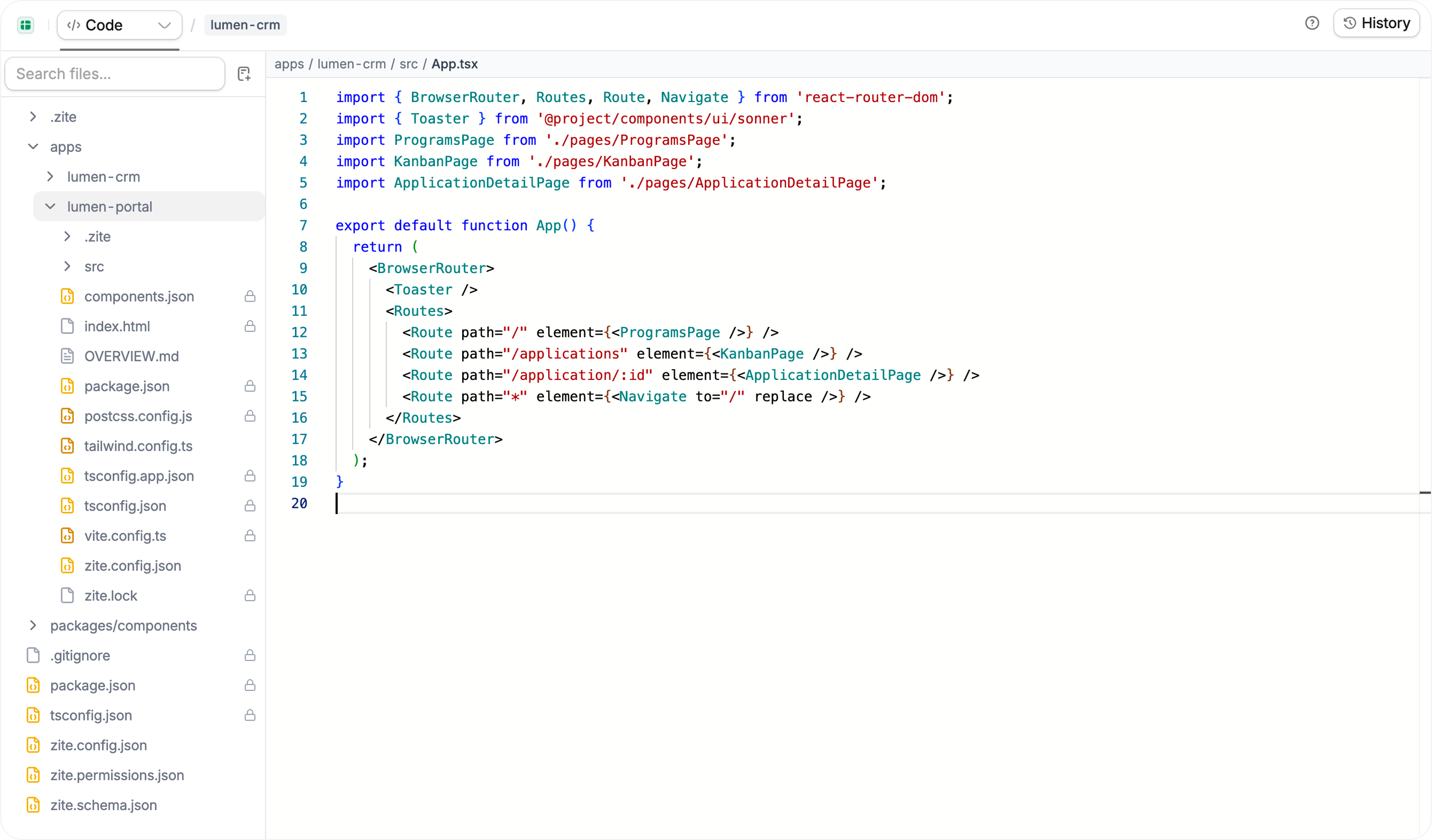1432x840 pixels.
Task: Click the KanbanPage import name on line 4
Action: coord(436,162)
